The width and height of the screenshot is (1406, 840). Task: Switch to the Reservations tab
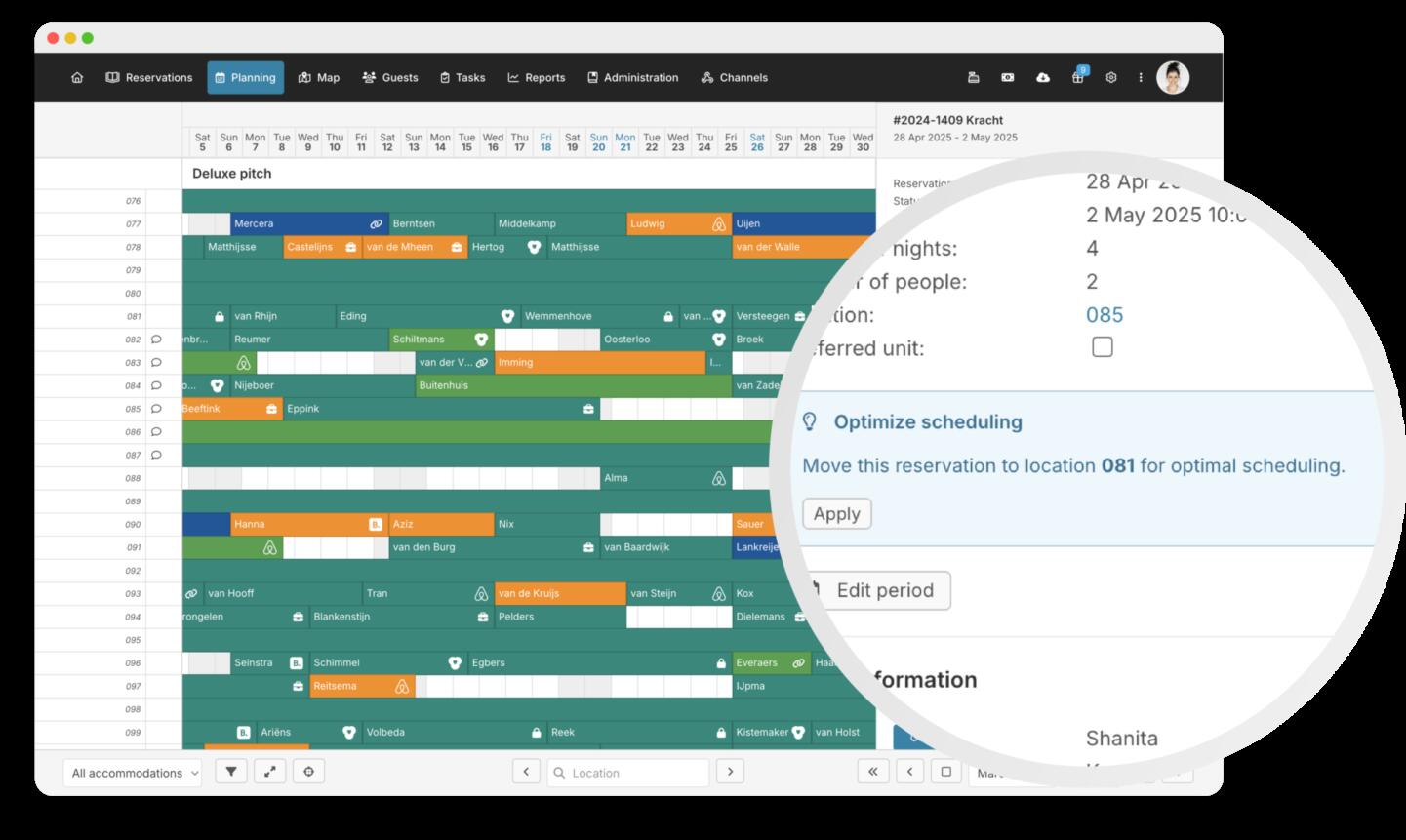(149, 78)
